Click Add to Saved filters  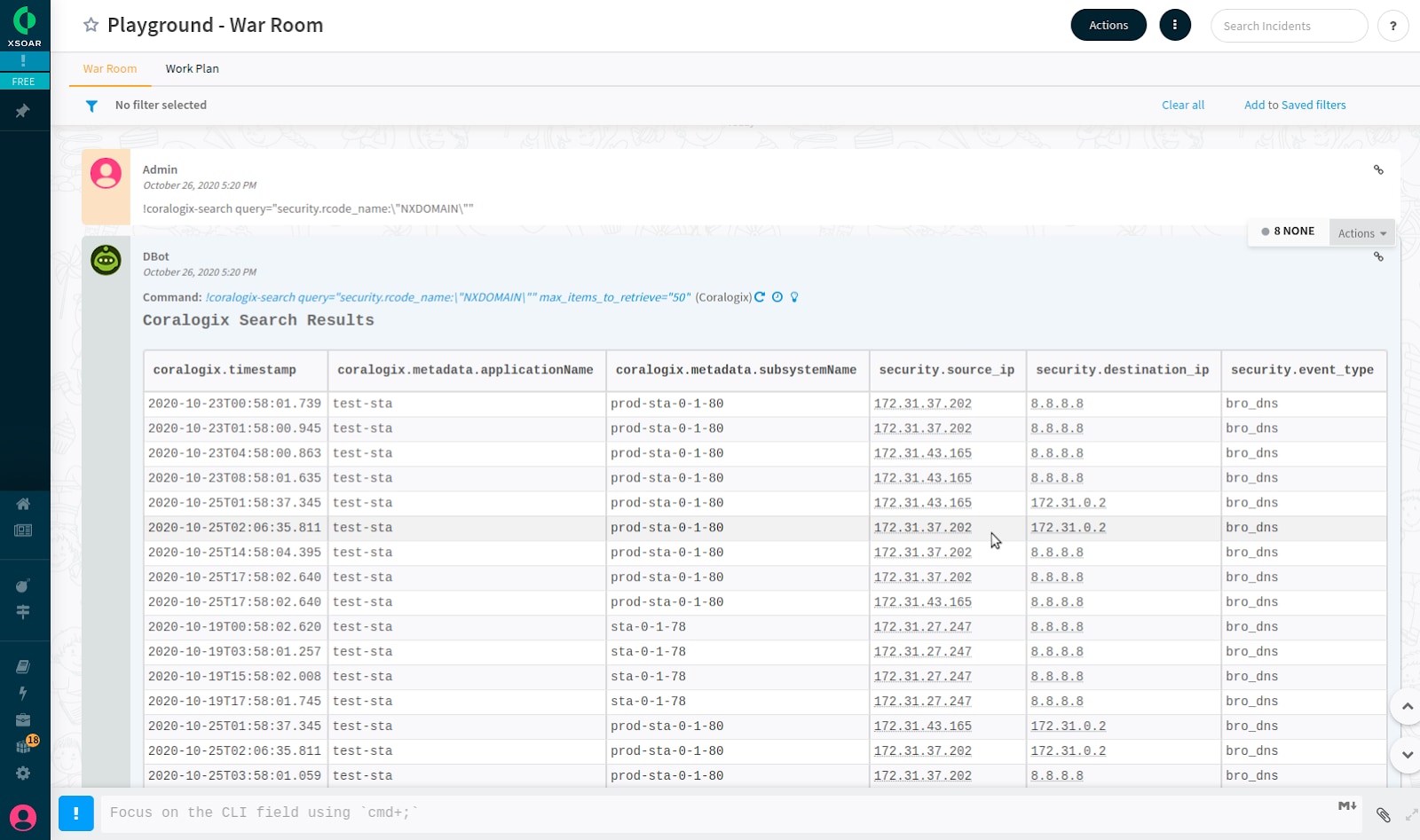1295,105
